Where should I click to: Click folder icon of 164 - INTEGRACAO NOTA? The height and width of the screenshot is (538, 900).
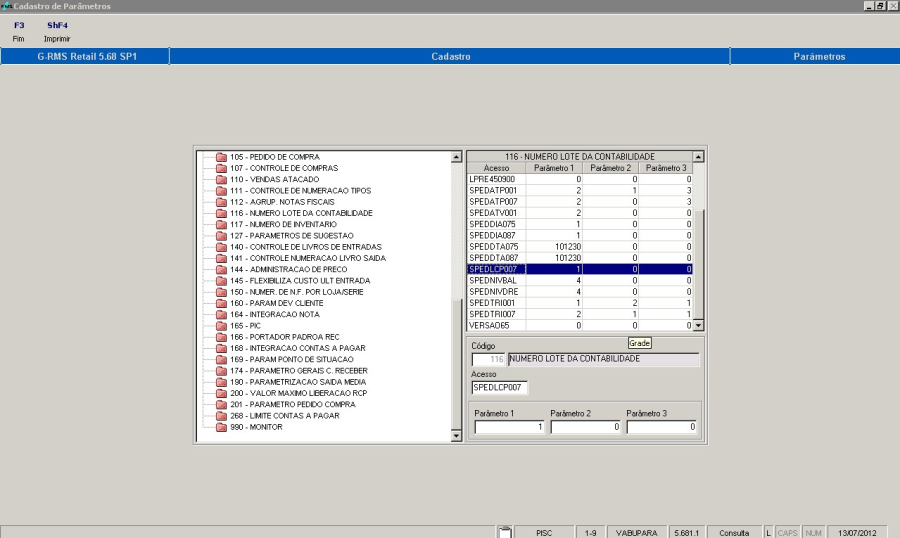tap(222, 315)
